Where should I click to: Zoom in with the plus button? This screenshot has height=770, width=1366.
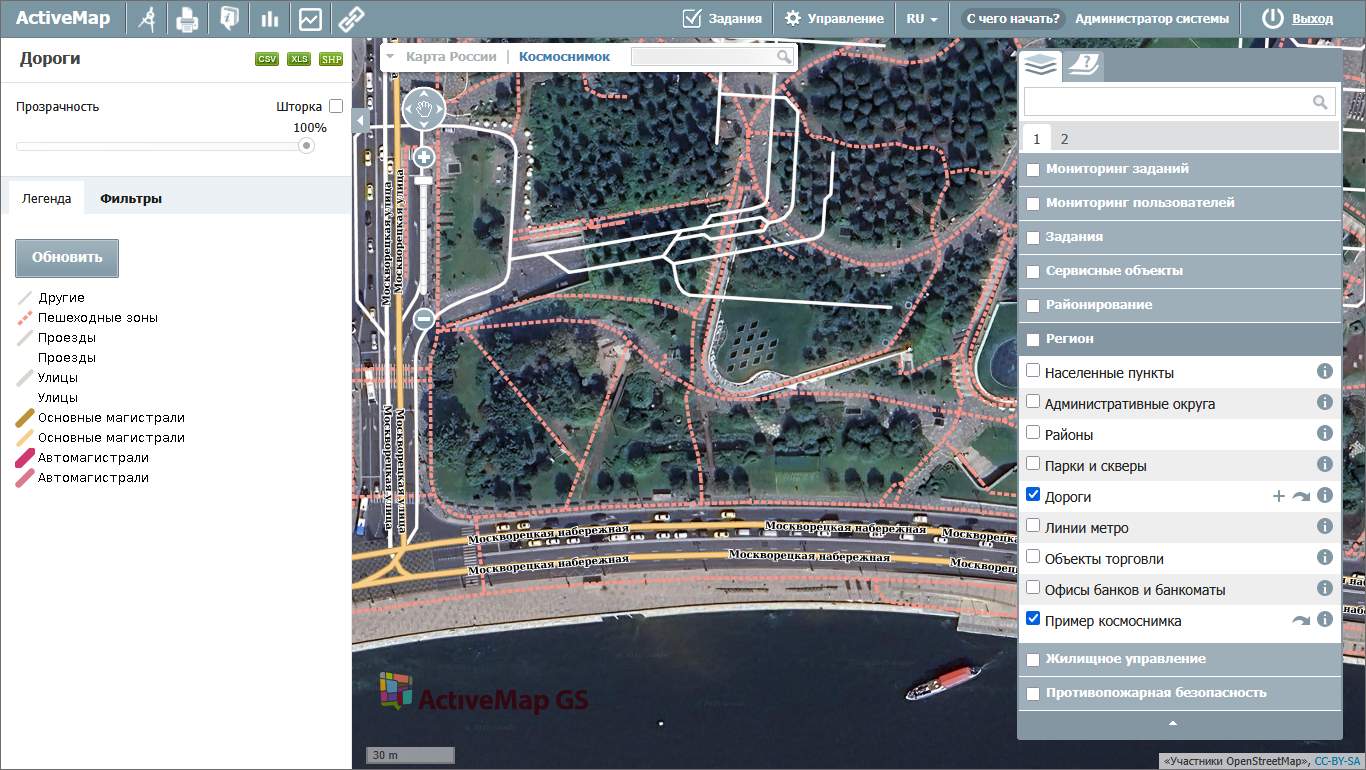coord(424,157)
